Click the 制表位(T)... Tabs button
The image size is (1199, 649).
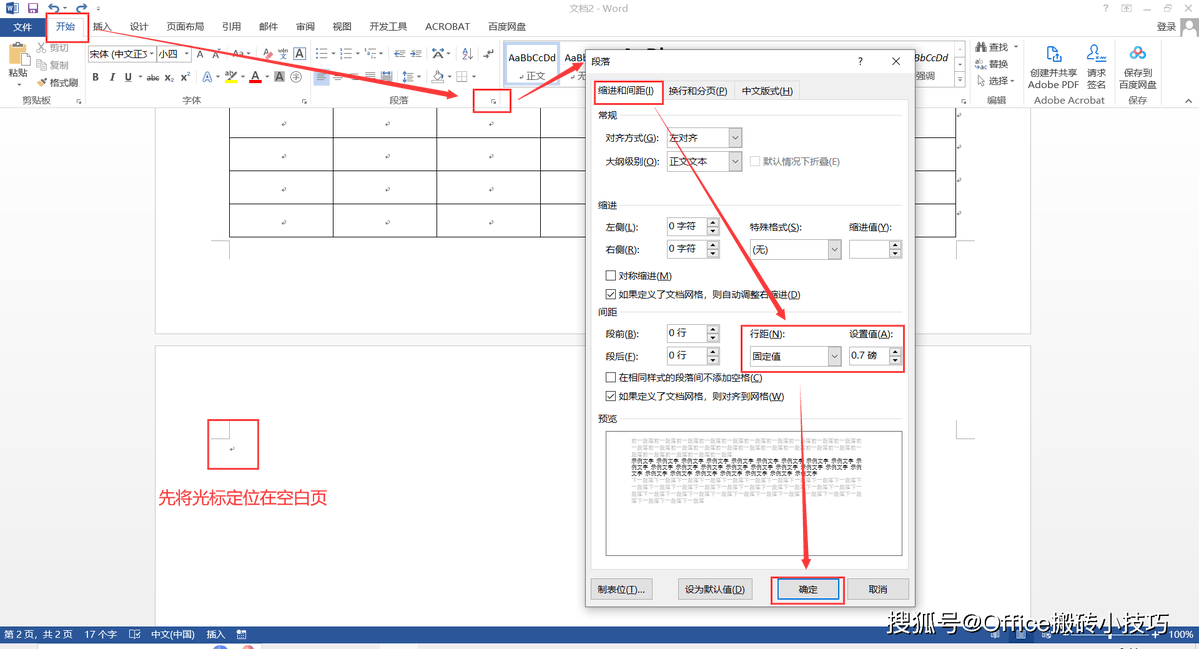pos(621,589)
